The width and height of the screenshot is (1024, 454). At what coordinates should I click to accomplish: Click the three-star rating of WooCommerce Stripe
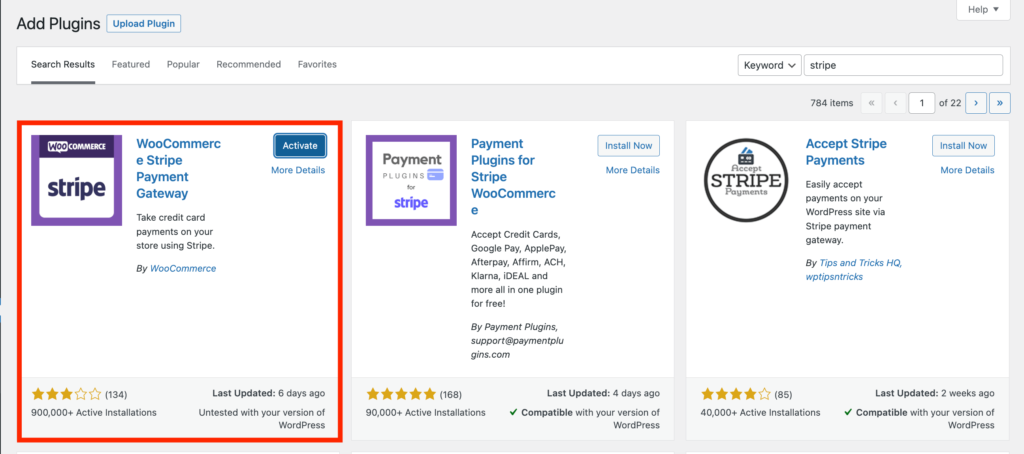click(x=67, y=394)
